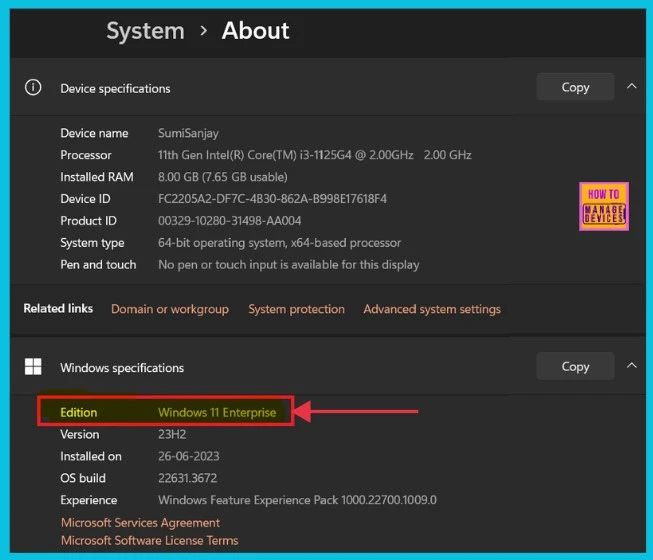The height and width of the screenshot is (560, 653).
Task: Copy the Windows specifications
Action: click(575, 366)
